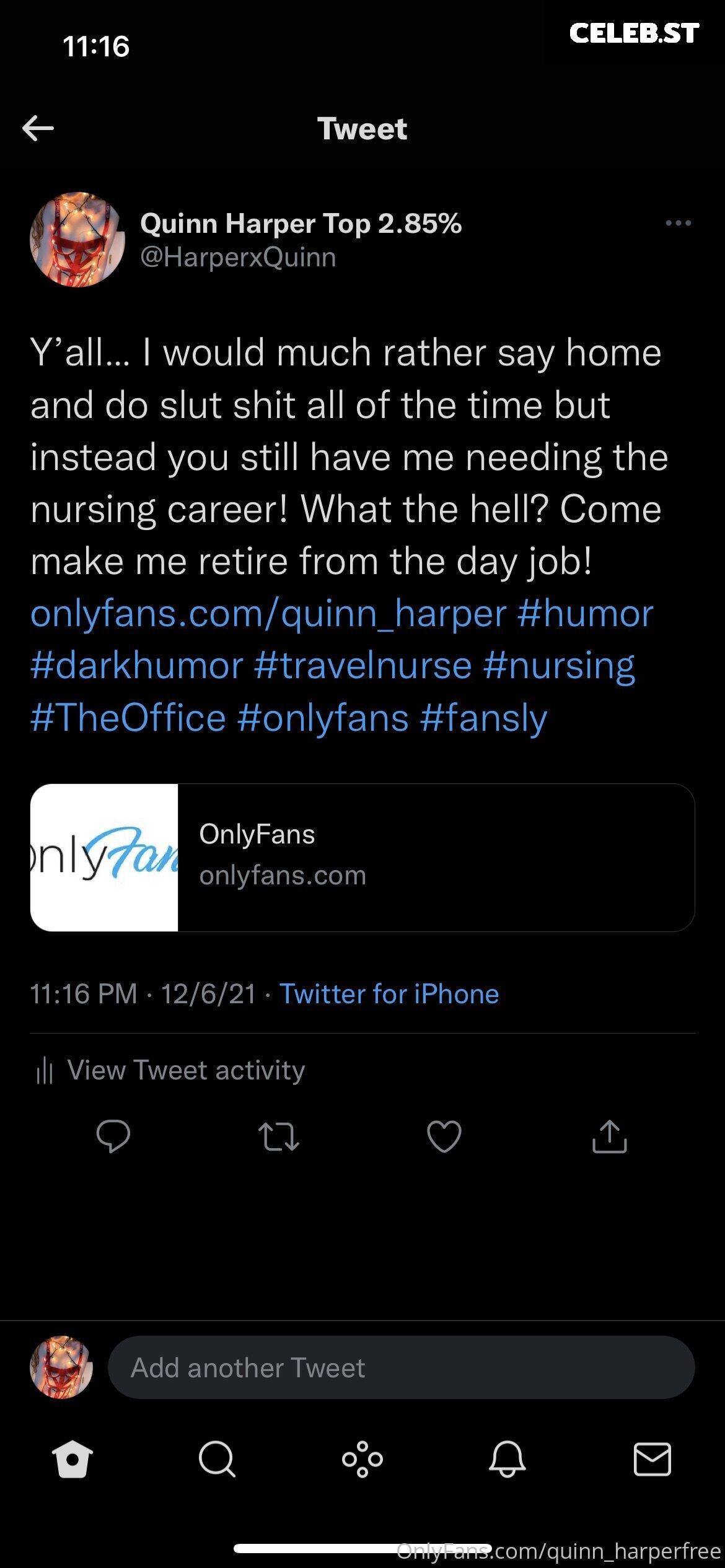This screenshot has width=725, height=1568.
Task: Go back using the left arrow
Action: [38, 129]
